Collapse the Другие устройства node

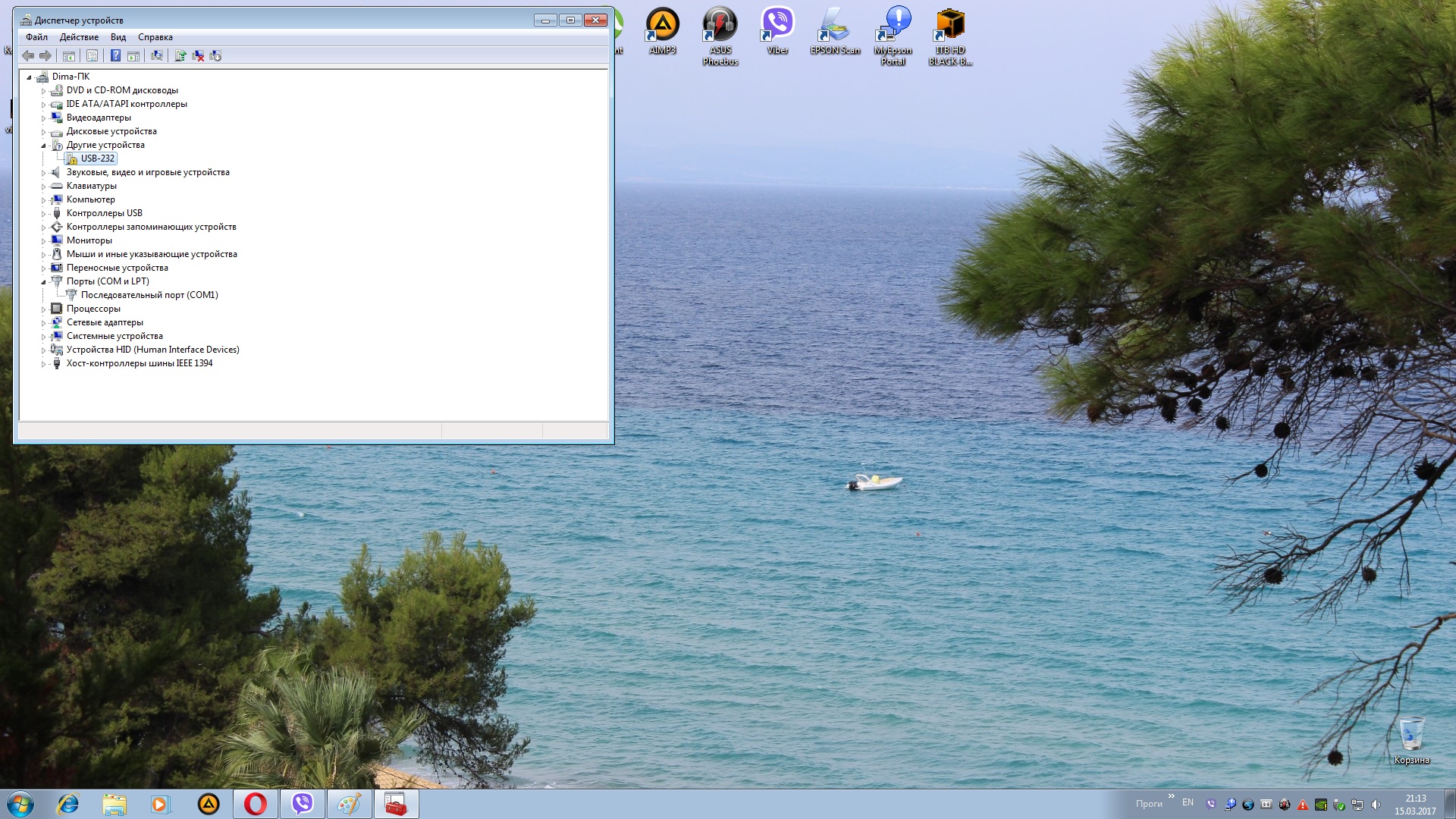pyautogui.click(x=43, y=146)
